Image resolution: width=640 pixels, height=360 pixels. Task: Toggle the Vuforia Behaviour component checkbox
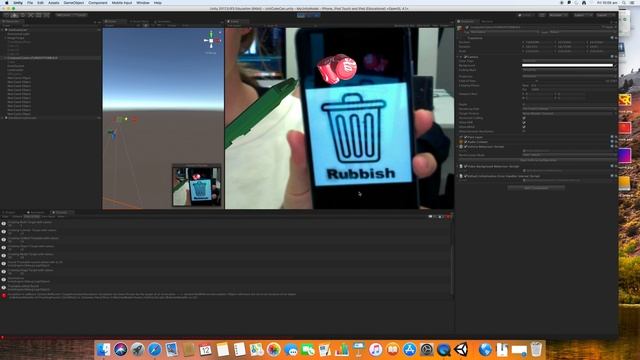point(465,147)
